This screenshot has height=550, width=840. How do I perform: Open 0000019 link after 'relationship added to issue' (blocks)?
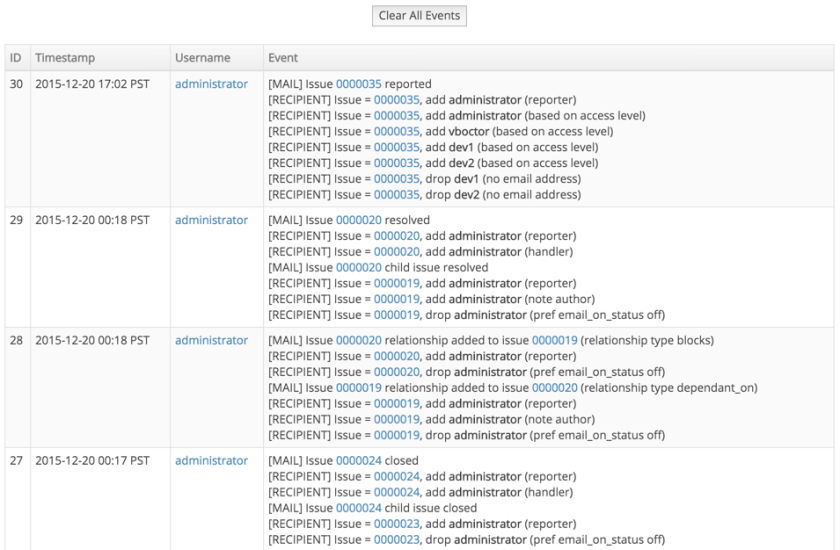(554, 341)
